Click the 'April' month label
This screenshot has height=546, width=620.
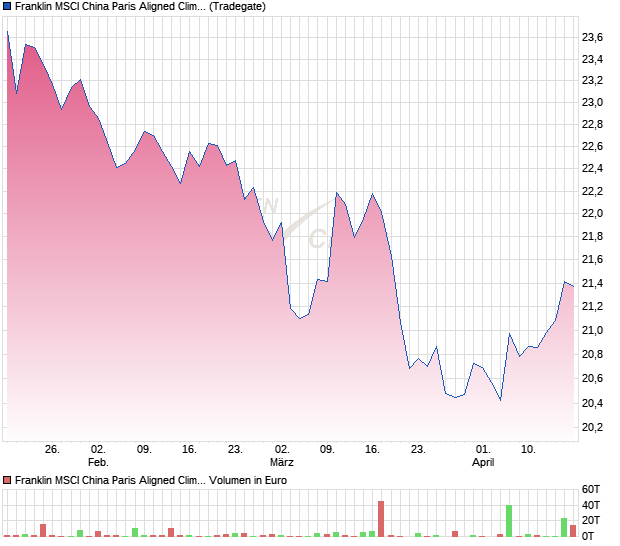pos(483,462)
